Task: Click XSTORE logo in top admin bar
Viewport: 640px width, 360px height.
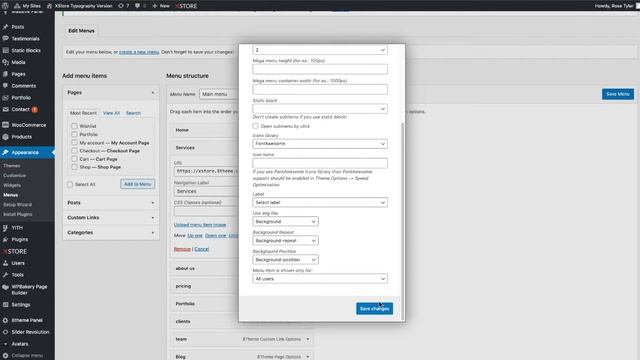Action: (187, 6)
